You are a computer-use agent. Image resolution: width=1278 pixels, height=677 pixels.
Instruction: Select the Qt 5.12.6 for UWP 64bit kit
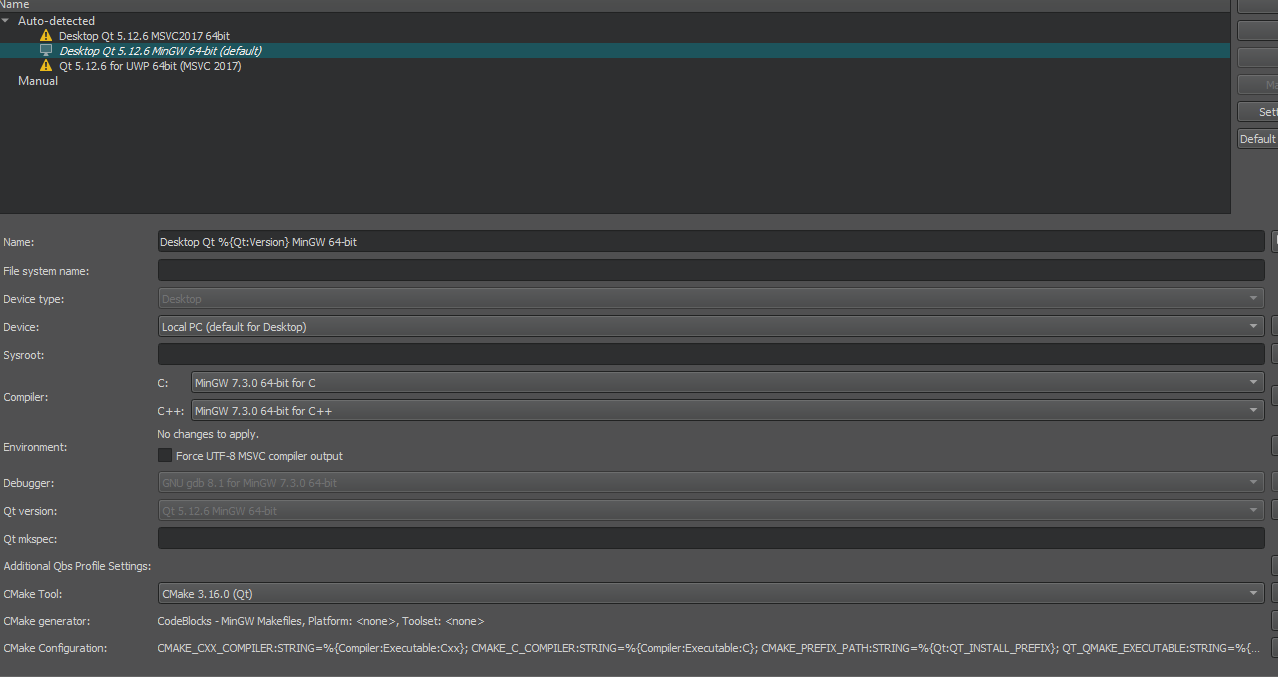coord(149,66)
